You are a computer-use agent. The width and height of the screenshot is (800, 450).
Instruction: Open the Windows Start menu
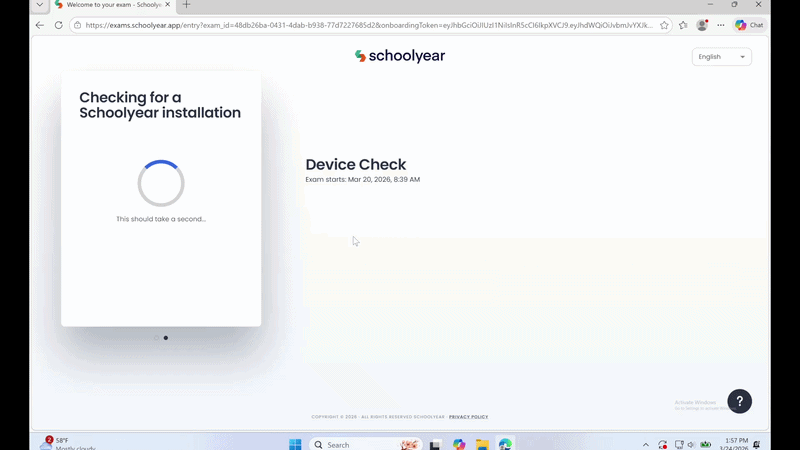click(x=295, y=444)
